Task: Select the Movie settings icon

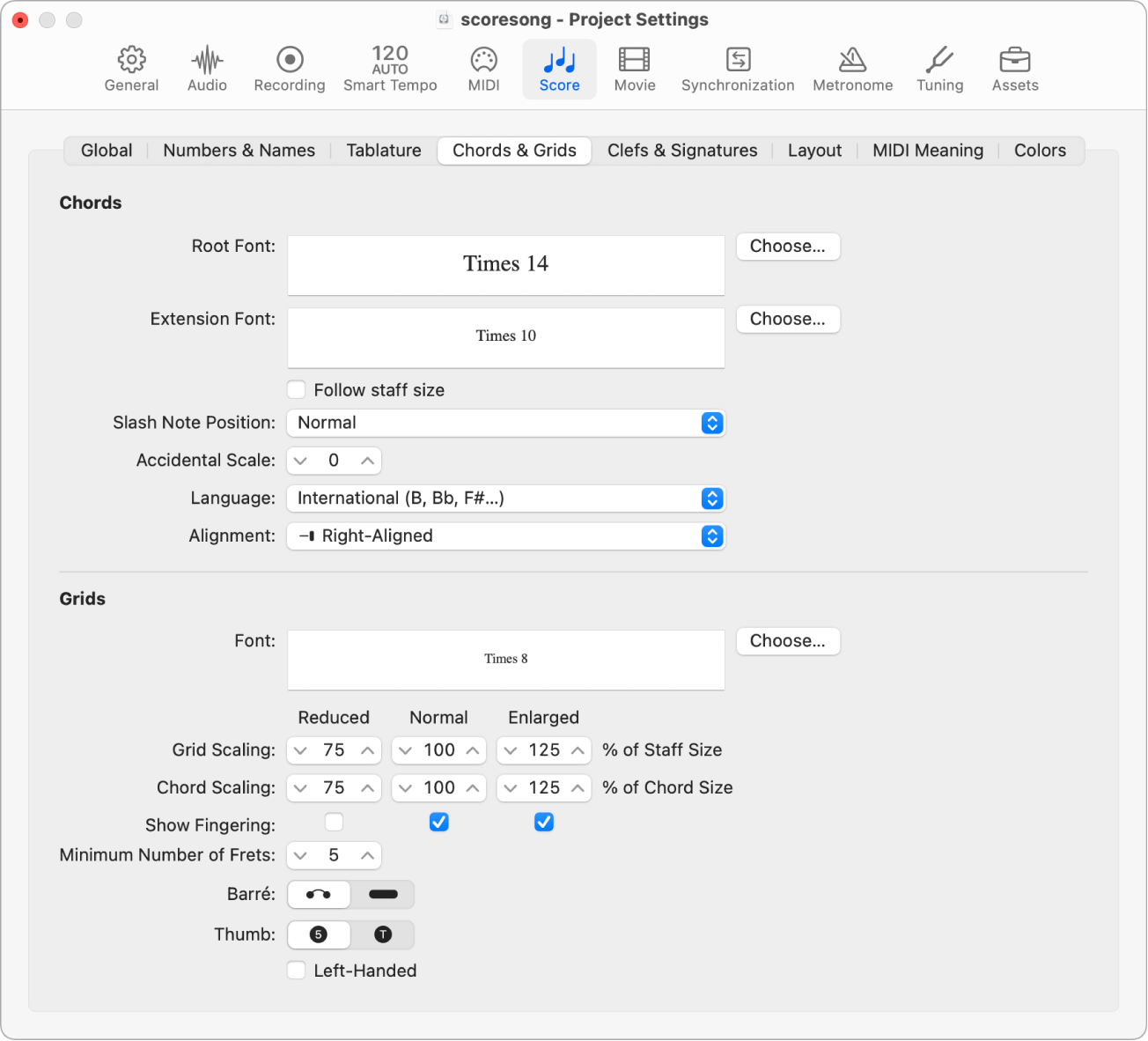Action: pos(634,69)
